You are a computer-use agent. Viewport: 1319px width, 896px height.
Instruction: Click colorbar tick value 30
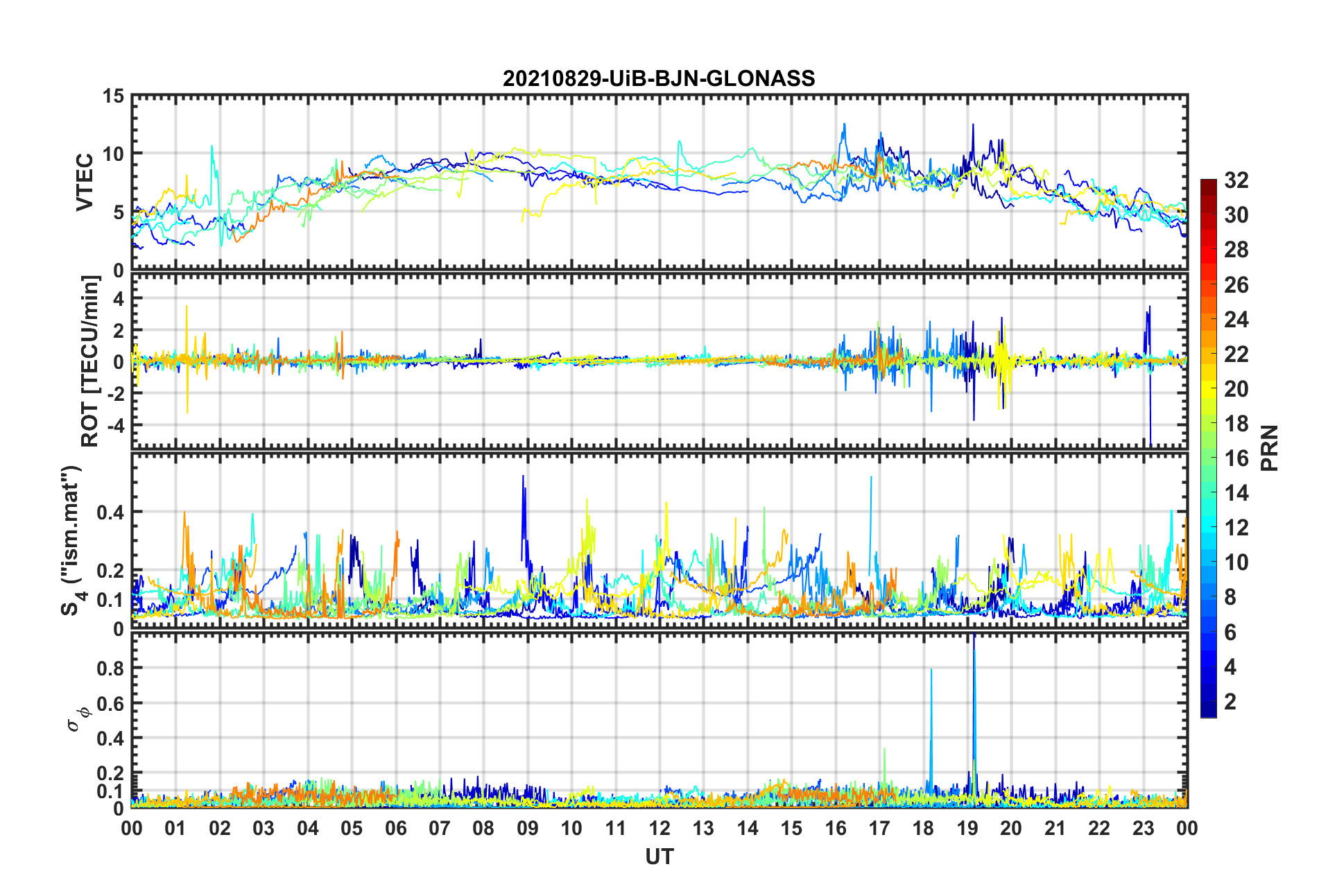tap(1236, 215)
